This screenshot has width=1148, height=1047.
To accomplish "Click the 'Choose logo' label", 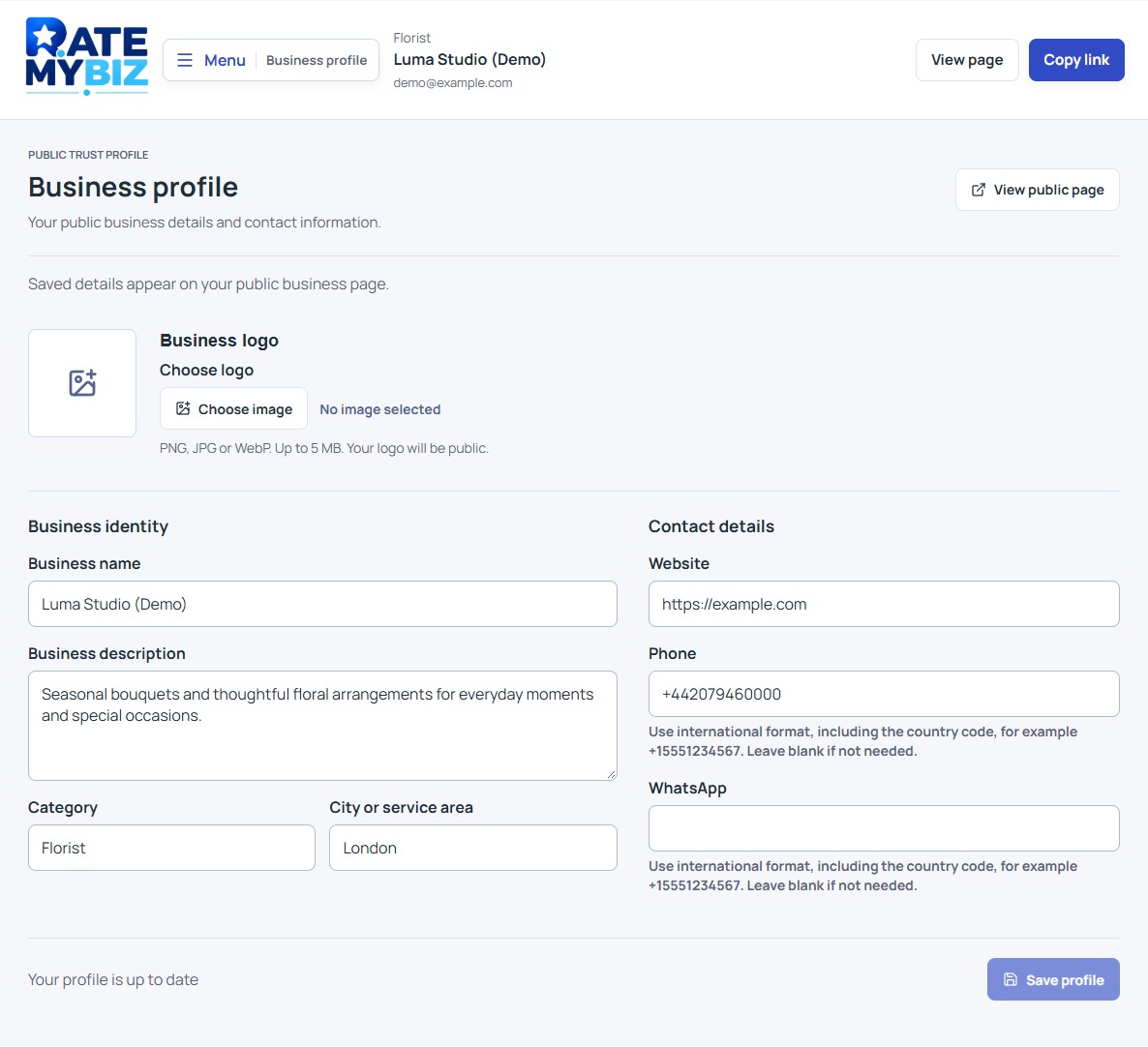I will (207, 371).
